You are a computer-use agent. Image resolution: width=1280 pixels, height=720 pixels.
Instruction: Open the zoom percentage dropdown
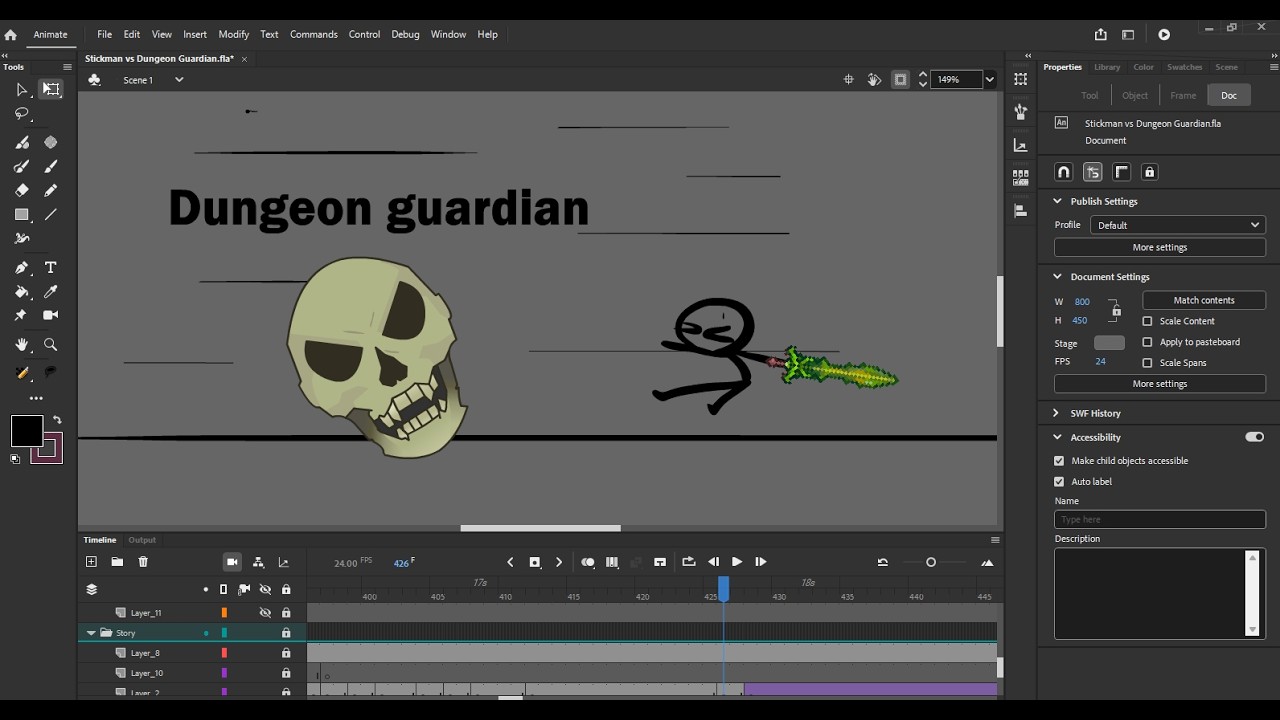tap(990, 80)
